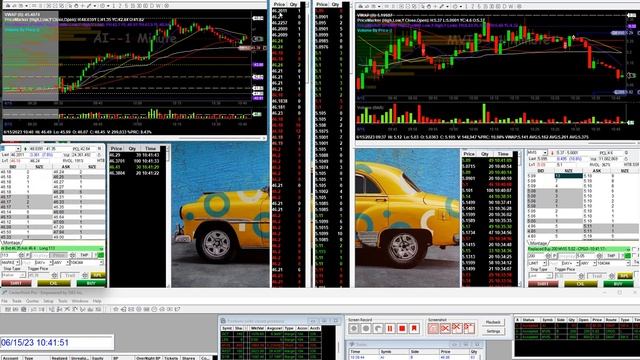
Task: Click the Trigger Price field in AI montage
Action: (x=40, y=275)
